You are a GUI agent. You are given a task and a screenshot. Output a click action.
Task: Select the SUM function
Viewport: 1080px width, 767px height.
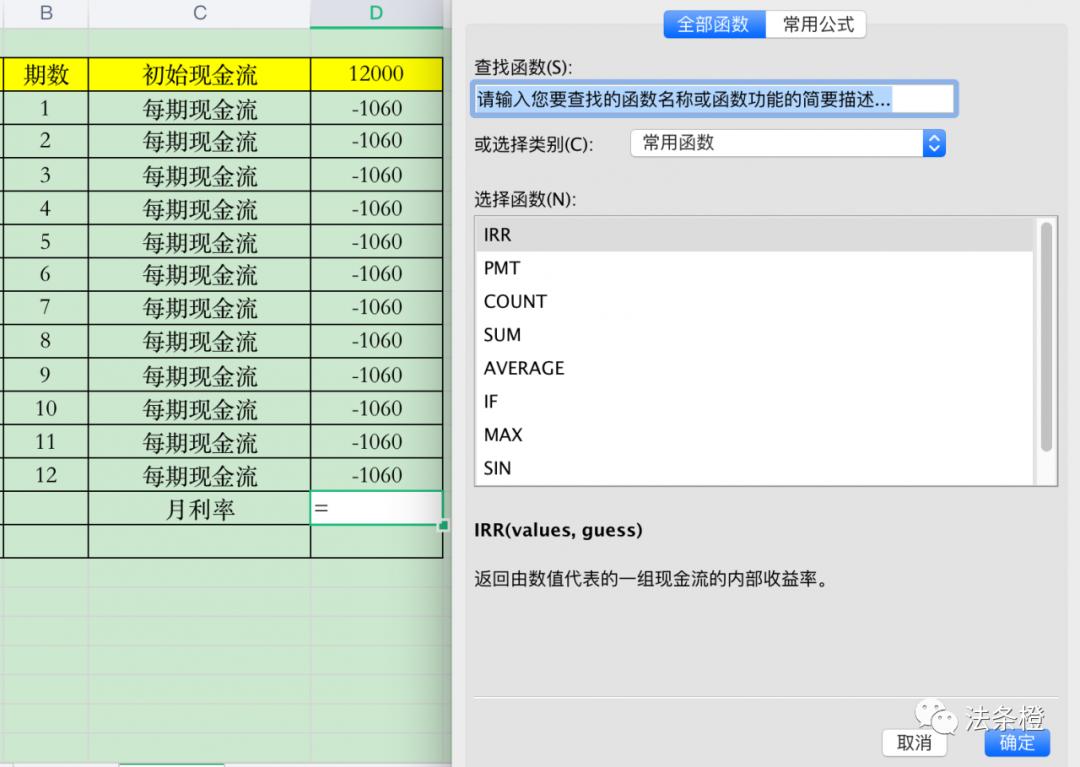pyautogui.click(x=502, y=334)
